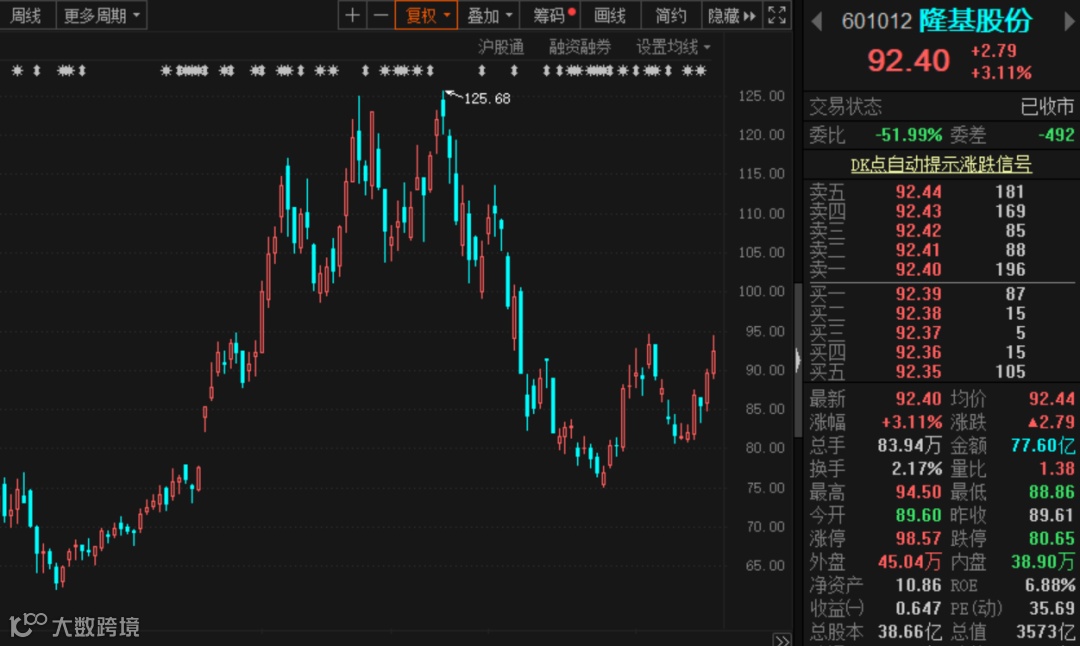Click 交易状态 已收市 status
Screen dimensions: 1080x646
tap(1047, 107)
